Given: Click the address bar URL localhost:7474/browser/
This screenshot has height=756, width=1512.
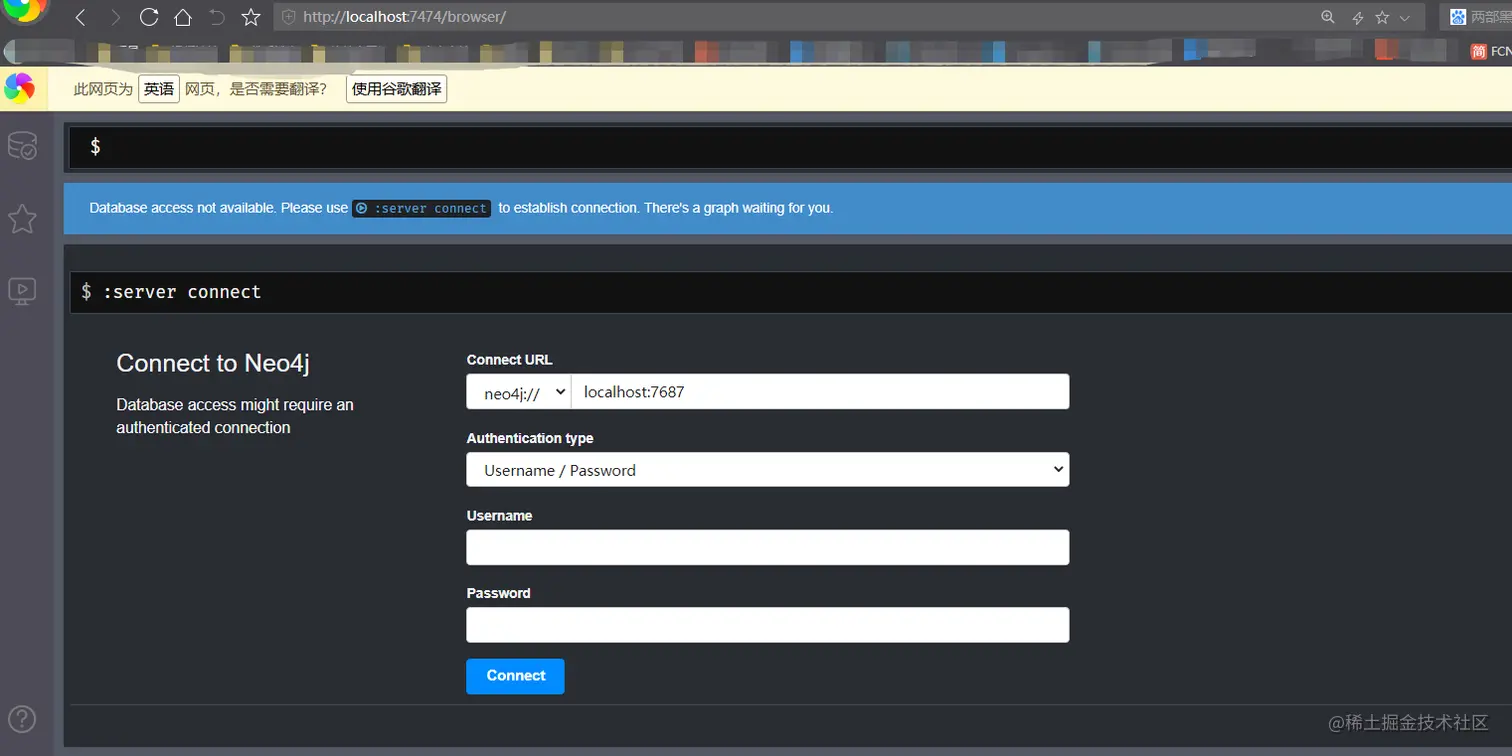Looking at the screenshot, I should (x=404, y=17).
